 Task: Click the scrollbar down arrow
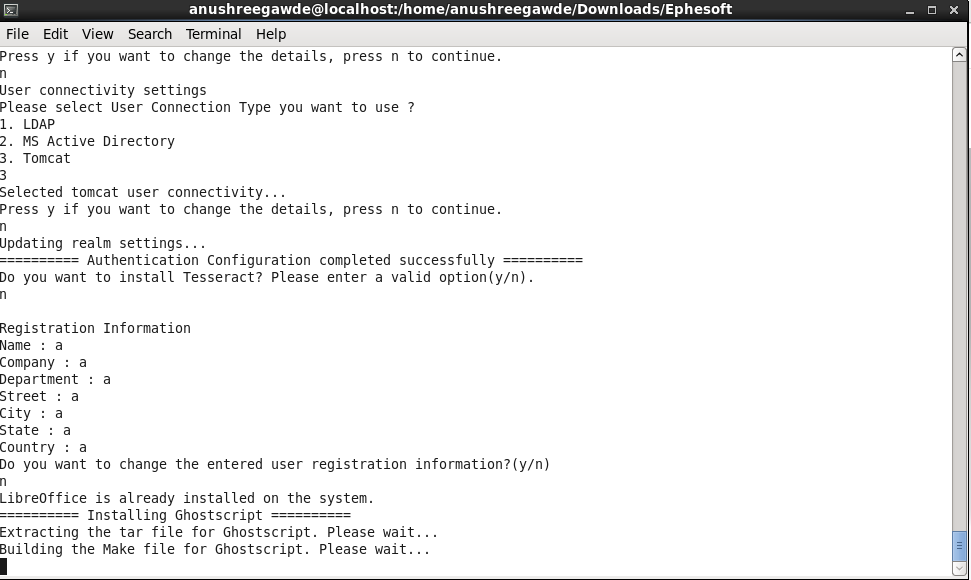point(959,567)
